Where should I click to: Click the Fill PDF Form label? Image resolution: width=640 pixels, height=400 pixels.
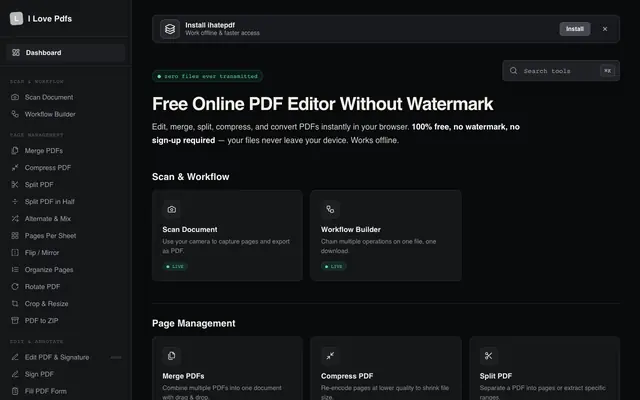46,391
